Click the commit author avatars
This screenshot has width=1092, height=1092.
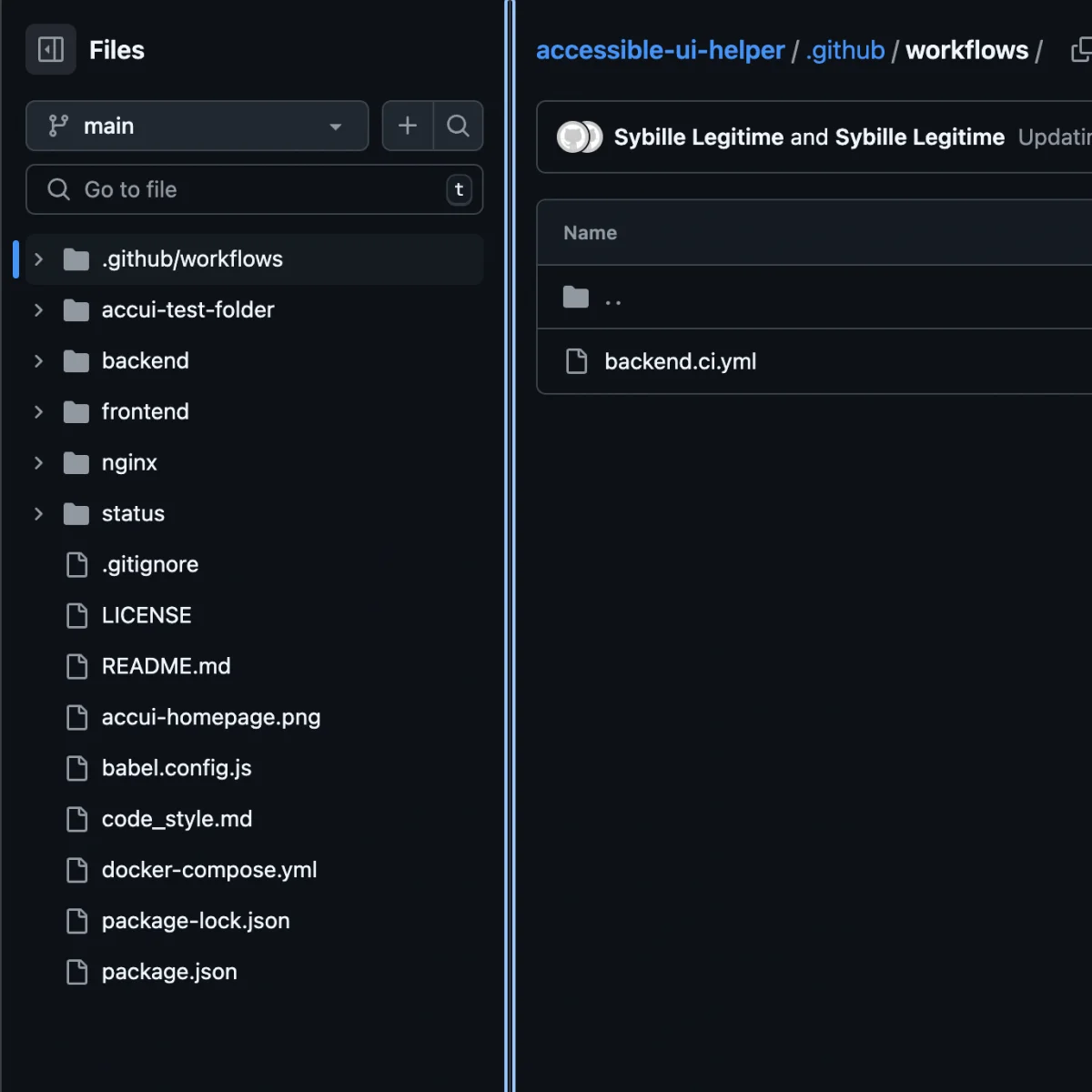click(580, 137)
